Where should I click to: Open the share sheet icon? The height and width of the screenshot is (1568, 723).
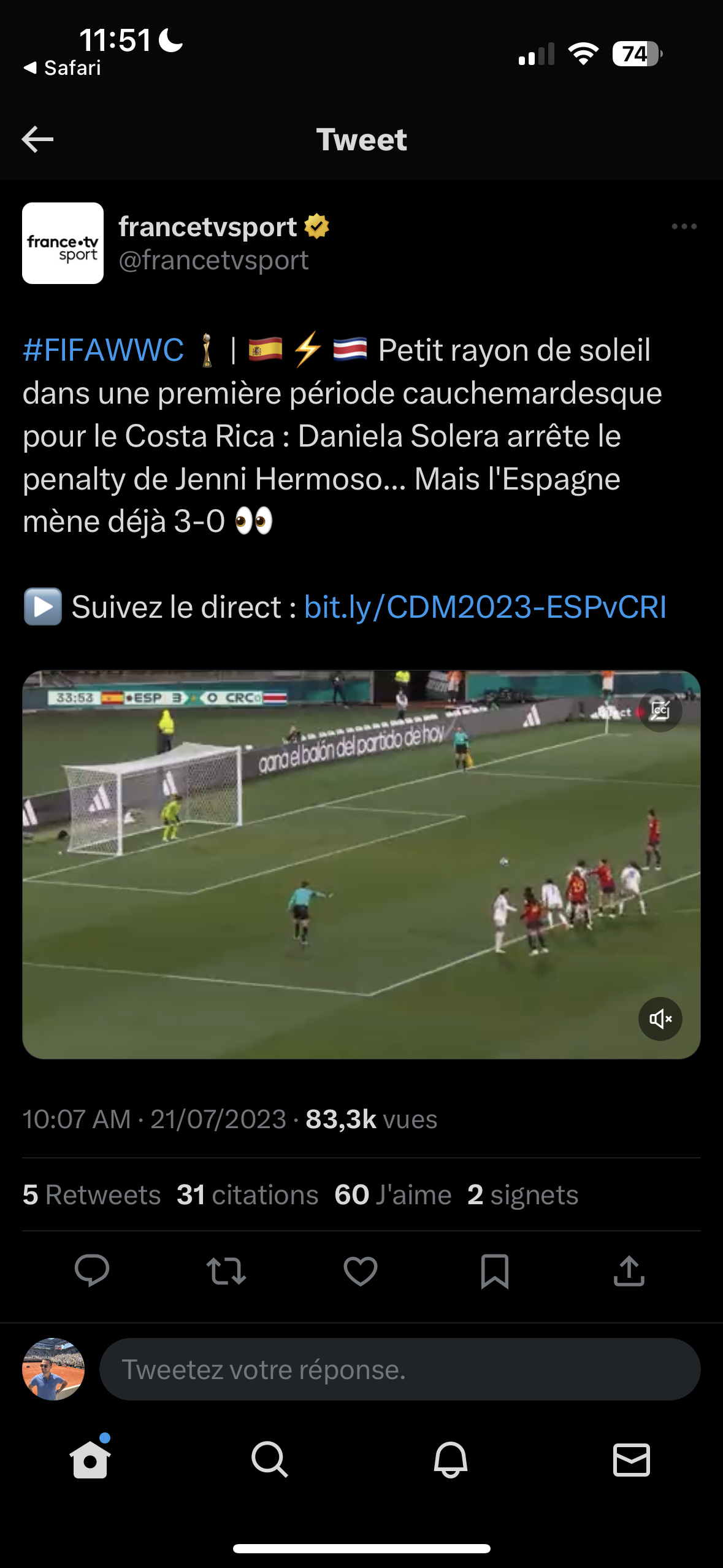[629, 1270]
